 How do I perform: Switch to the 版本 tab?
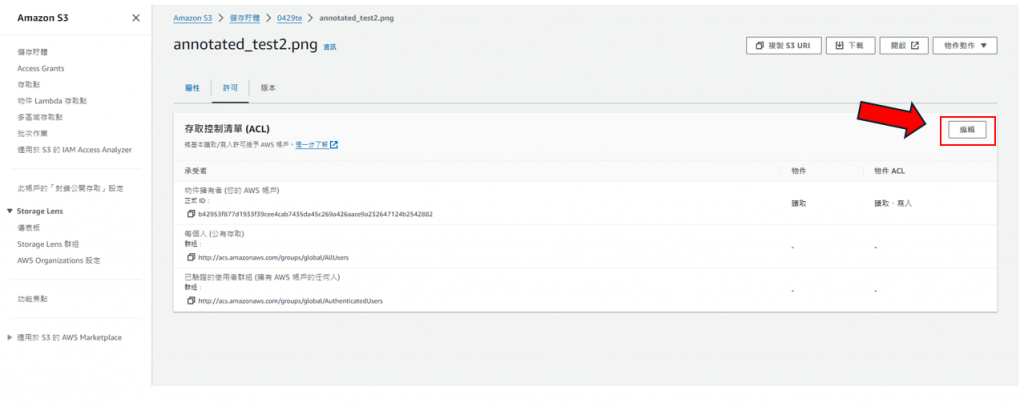[x=268, y=88]
